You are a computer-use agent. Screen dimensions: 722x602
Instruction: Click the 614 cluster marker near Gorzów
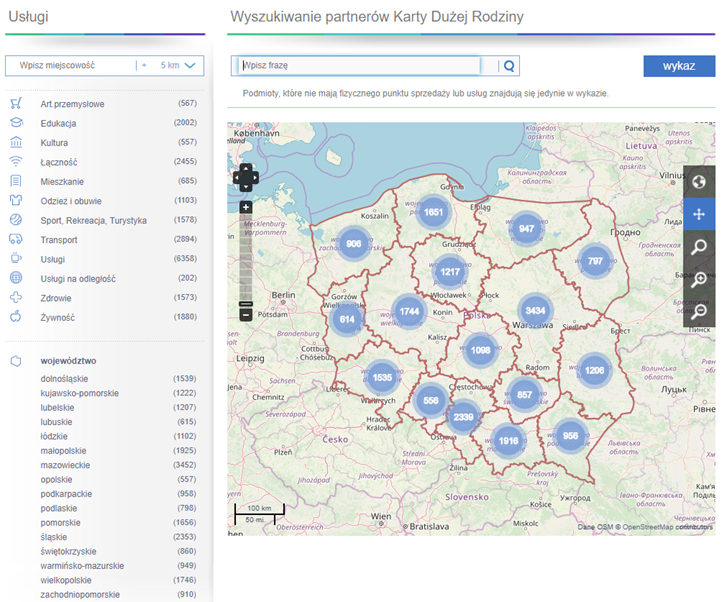point(347,319)
